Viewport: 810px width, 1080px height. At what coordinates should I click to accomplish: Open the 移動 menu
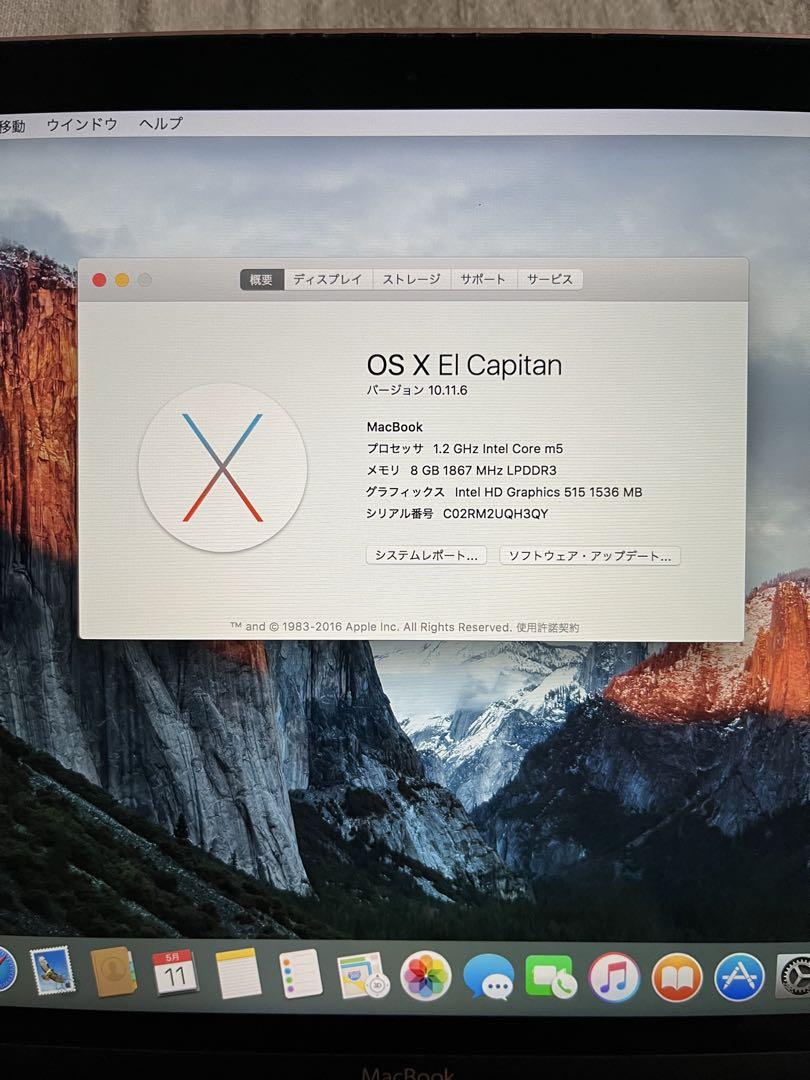click(x=12, y=126)
